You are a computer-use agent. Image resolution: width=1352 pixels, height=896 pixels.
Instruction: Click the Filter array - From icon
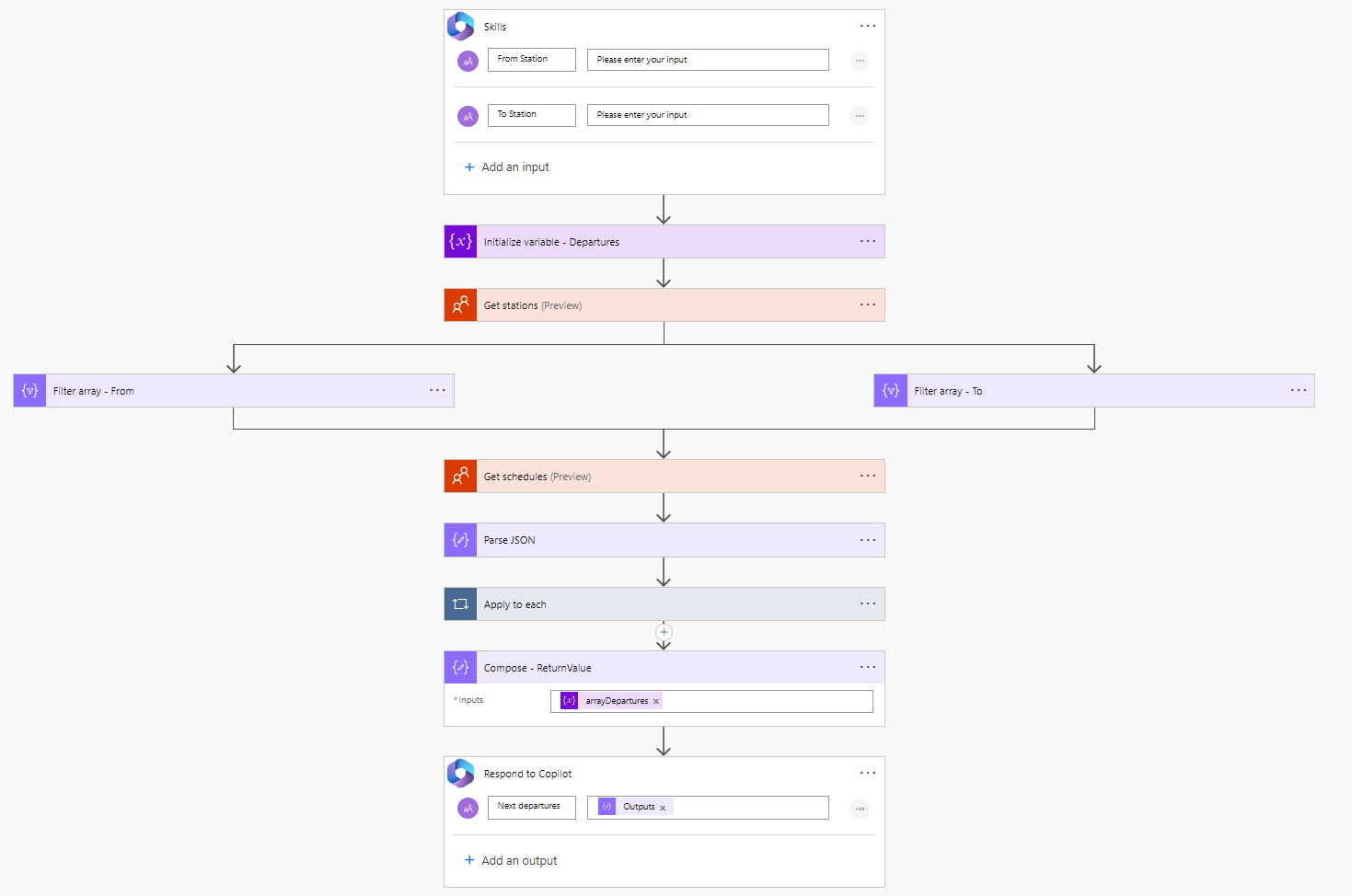[x=29, y=391]
